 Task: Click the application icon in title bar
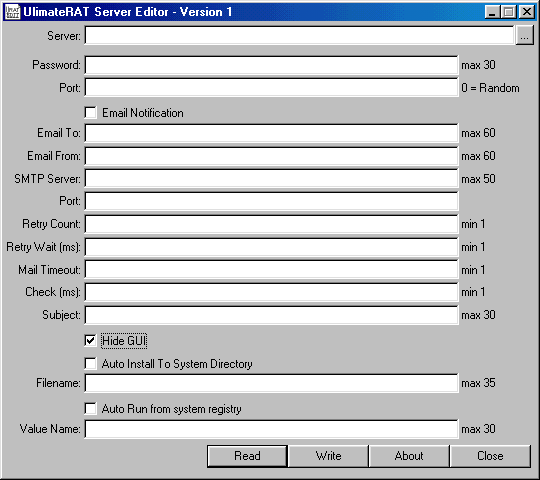pos(13,12)
